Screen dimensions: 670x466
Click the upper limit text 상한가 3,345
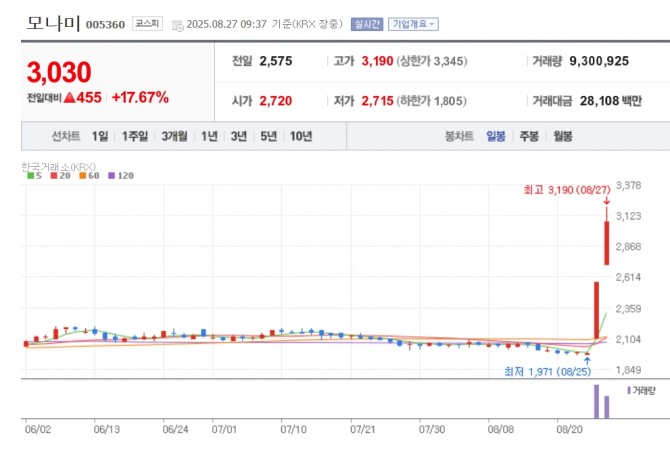pos(432,61)
